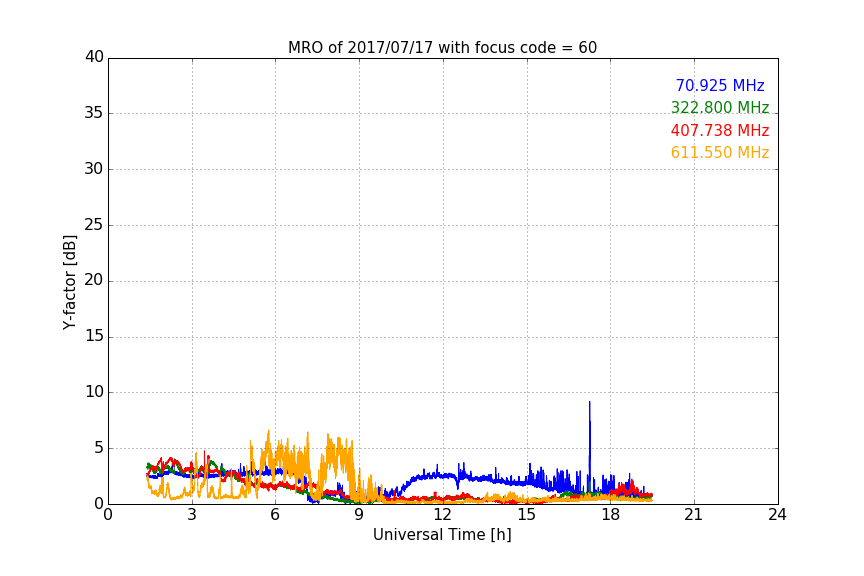
Task: Click the y-axis tick label 10
Action: [x=94, y=392]
